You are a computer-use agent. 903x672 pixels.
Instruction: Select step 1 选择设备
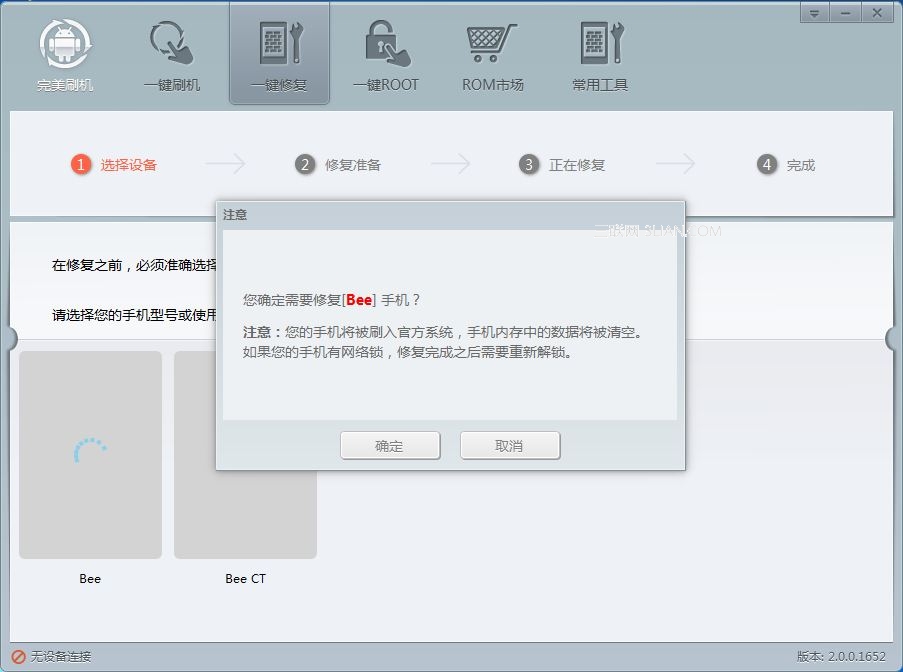click(114, 165)
